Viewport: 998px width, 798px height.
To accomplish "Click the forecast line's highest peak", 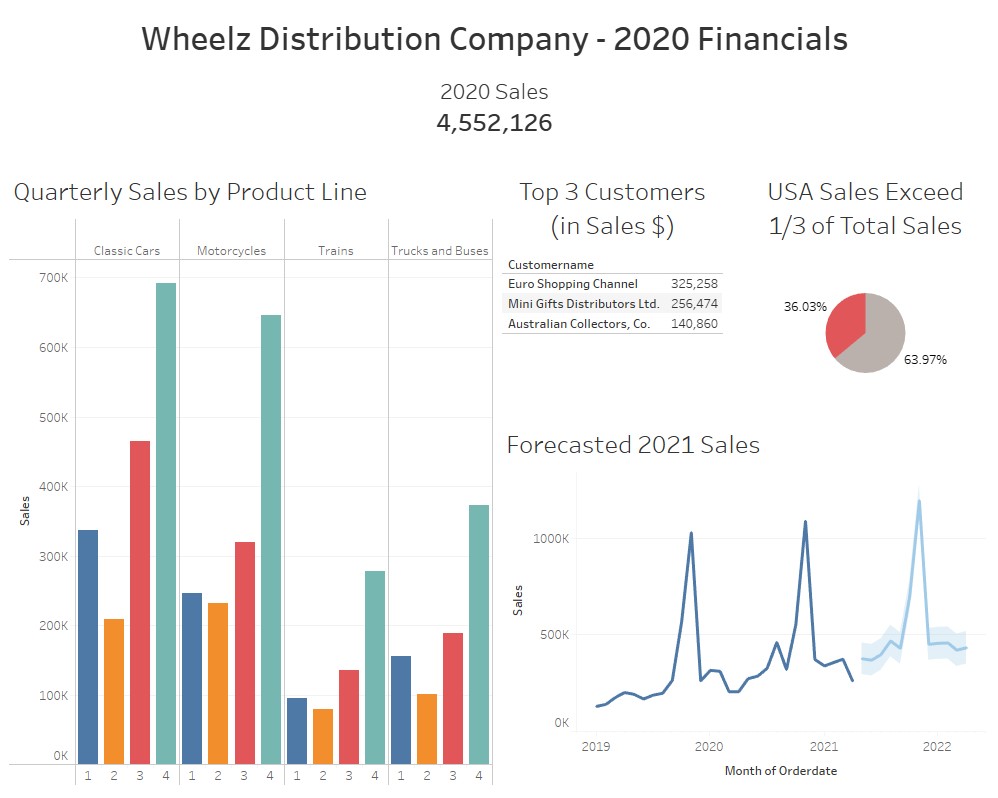I will coord(918,501).
